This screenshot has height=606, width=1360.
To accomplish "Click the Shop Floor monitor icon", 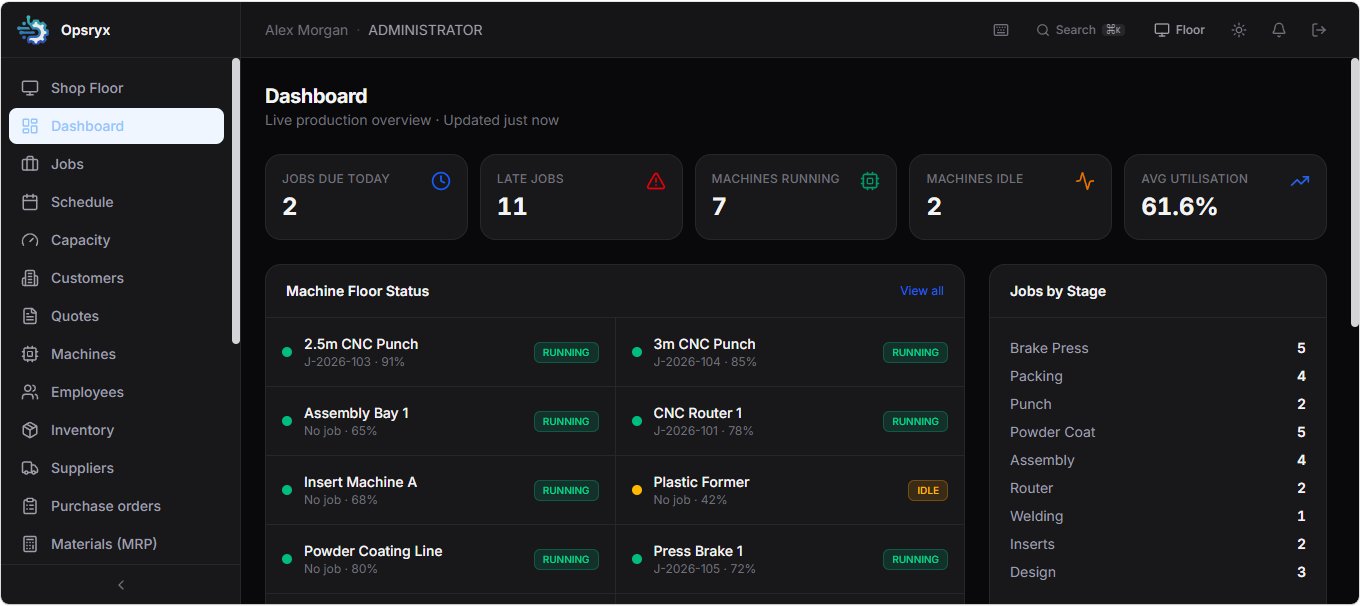I will (30, 88).
